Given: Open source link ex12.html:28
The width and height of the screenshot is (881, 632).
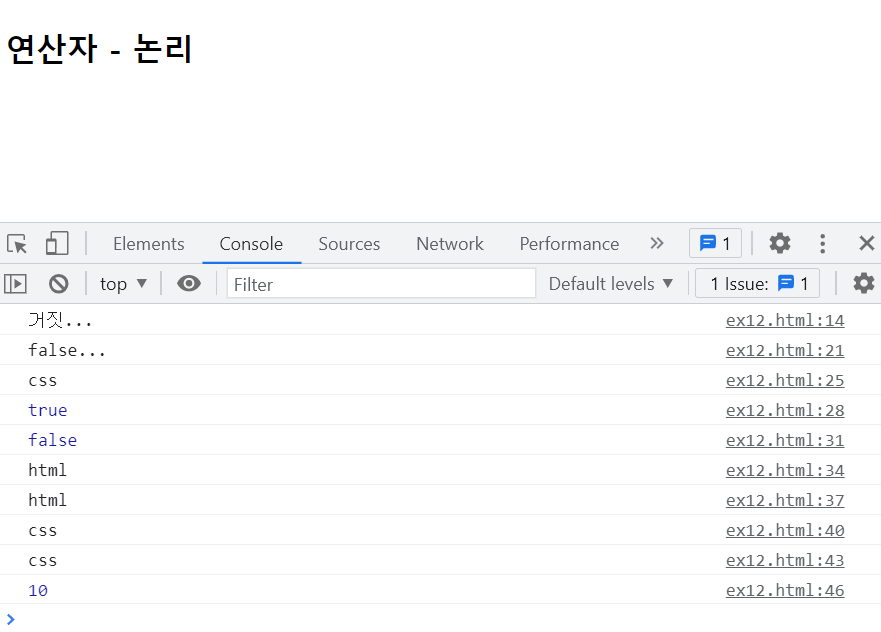Looking at the screenshot, I should 785,411.
